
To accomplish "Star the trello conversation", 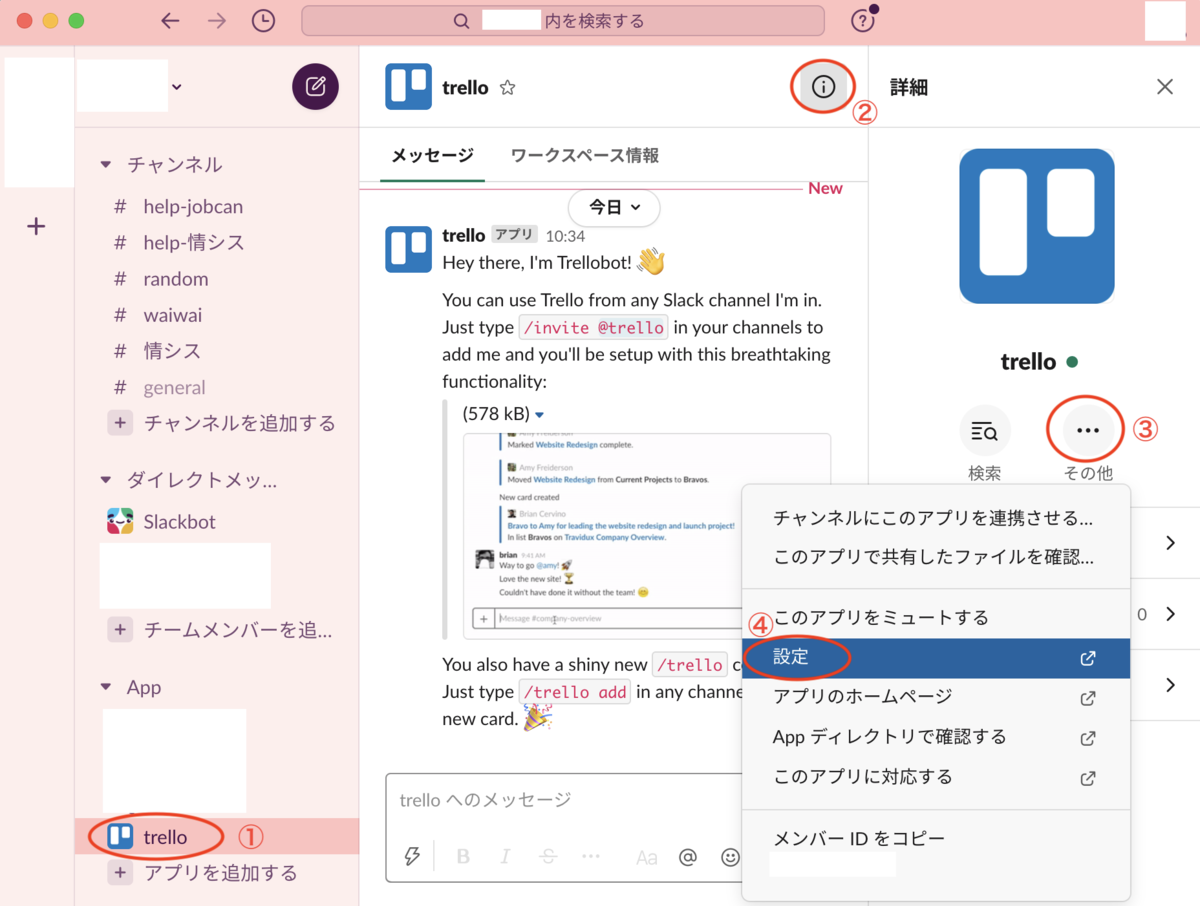I will pyautogui.click(x=507, y=87).
